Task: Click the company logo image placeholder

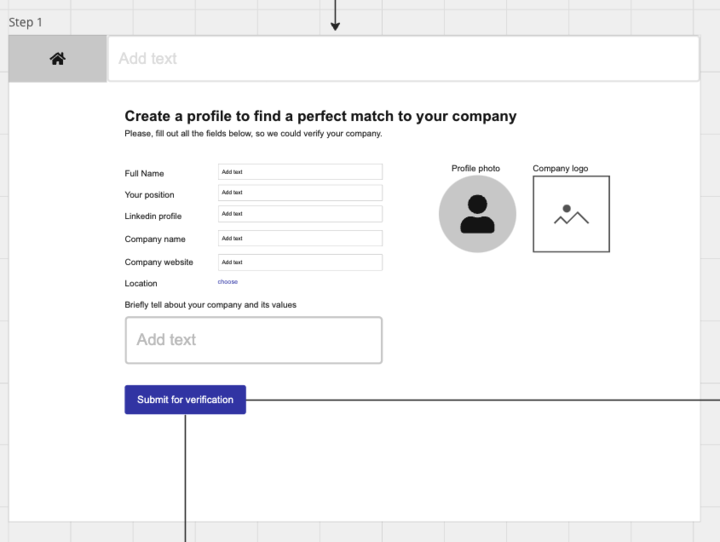Action: pos(571,214)
